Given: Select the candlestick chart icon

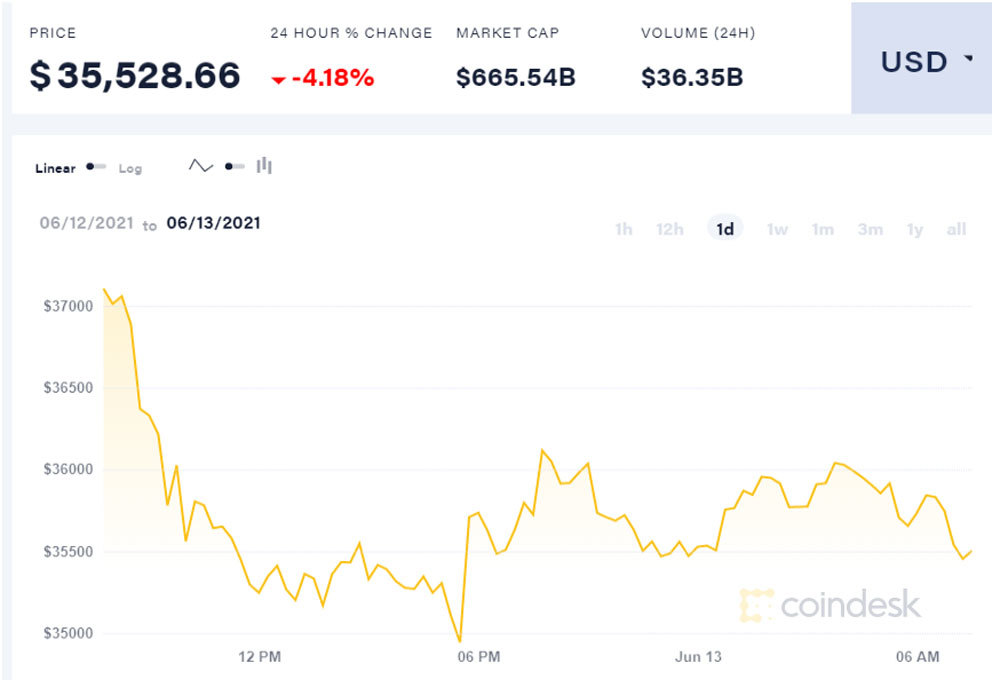Looking at the screenshot, I should 264,166.
